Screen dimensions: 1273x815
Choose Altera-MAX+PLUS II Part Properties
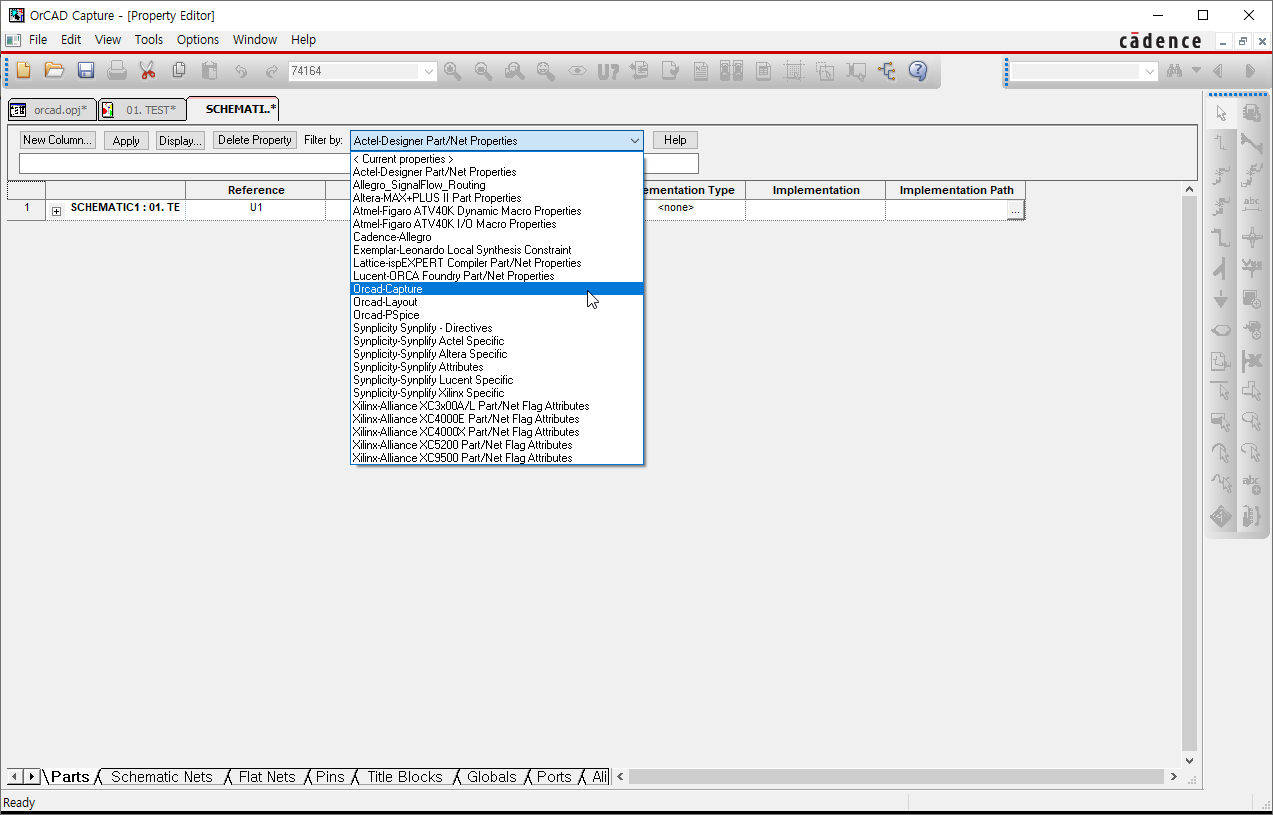tap(497, 198)
